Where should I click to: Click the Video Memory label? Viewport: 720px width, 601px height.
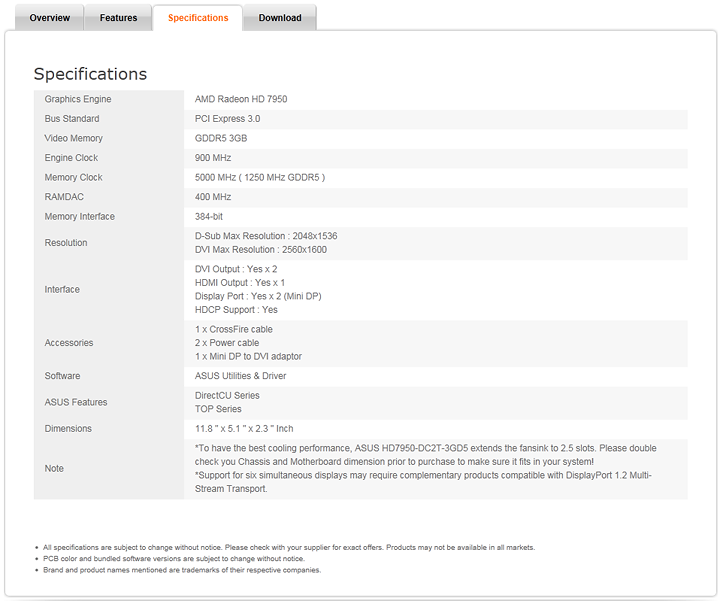point(73,138)
